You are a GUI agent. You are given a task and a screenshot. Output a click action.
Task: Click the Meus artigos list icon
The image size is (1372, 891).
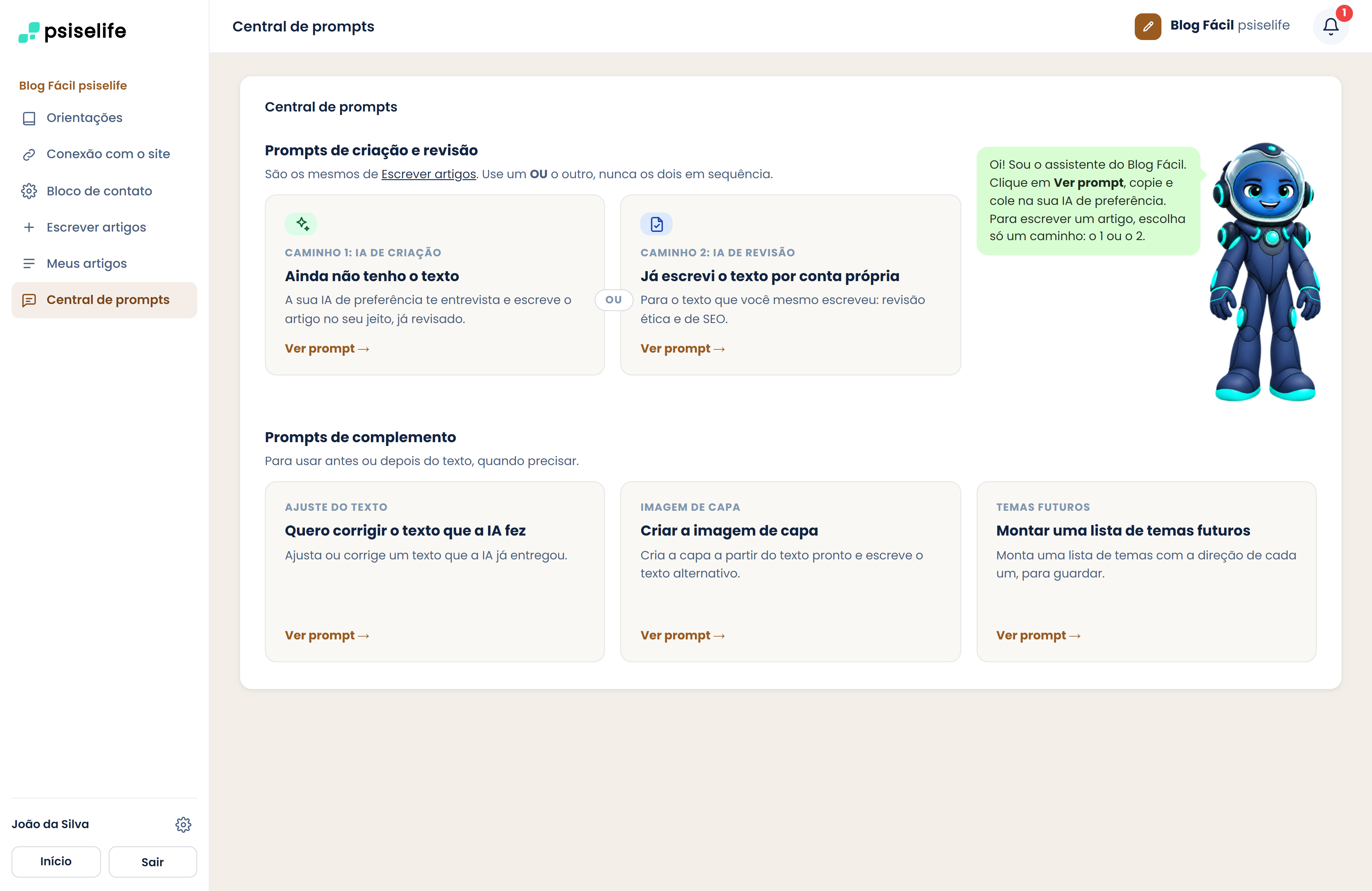29,264
